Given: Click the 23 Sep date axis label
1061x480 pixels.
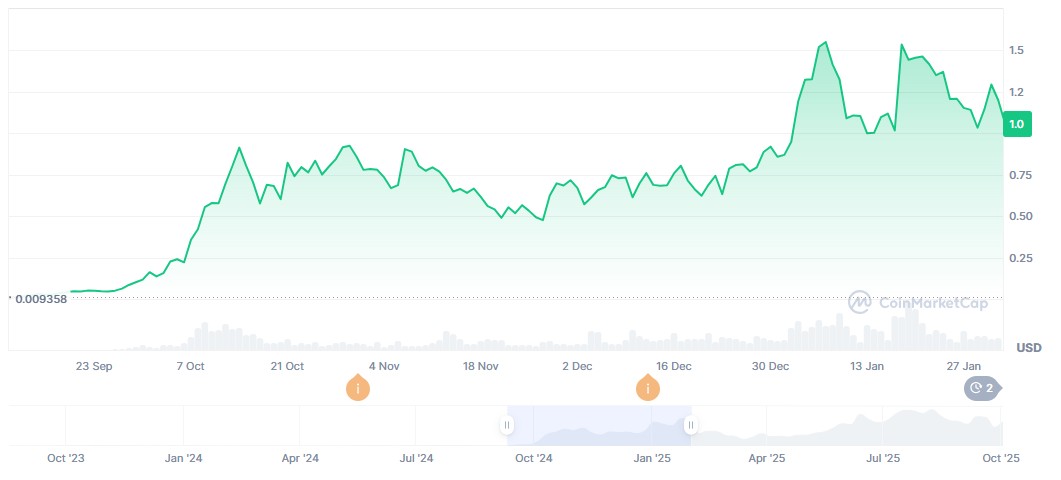Looking at the screenshot, I should 94,366.
